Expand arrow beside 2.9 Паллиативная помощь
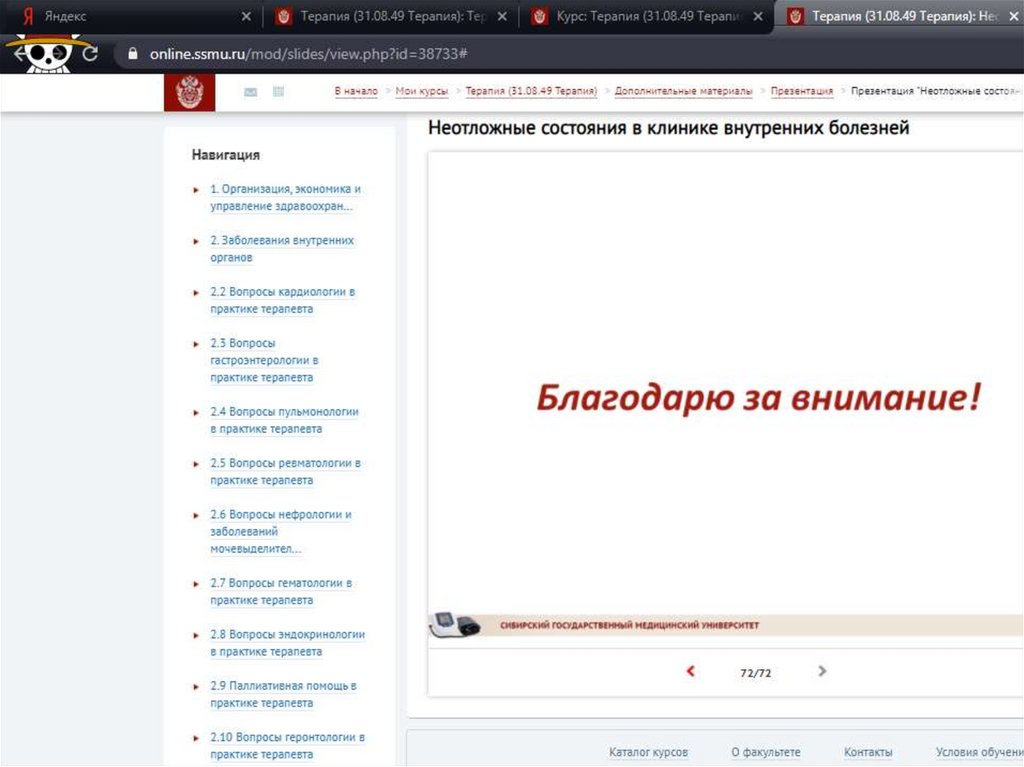 tap(196, 687)
